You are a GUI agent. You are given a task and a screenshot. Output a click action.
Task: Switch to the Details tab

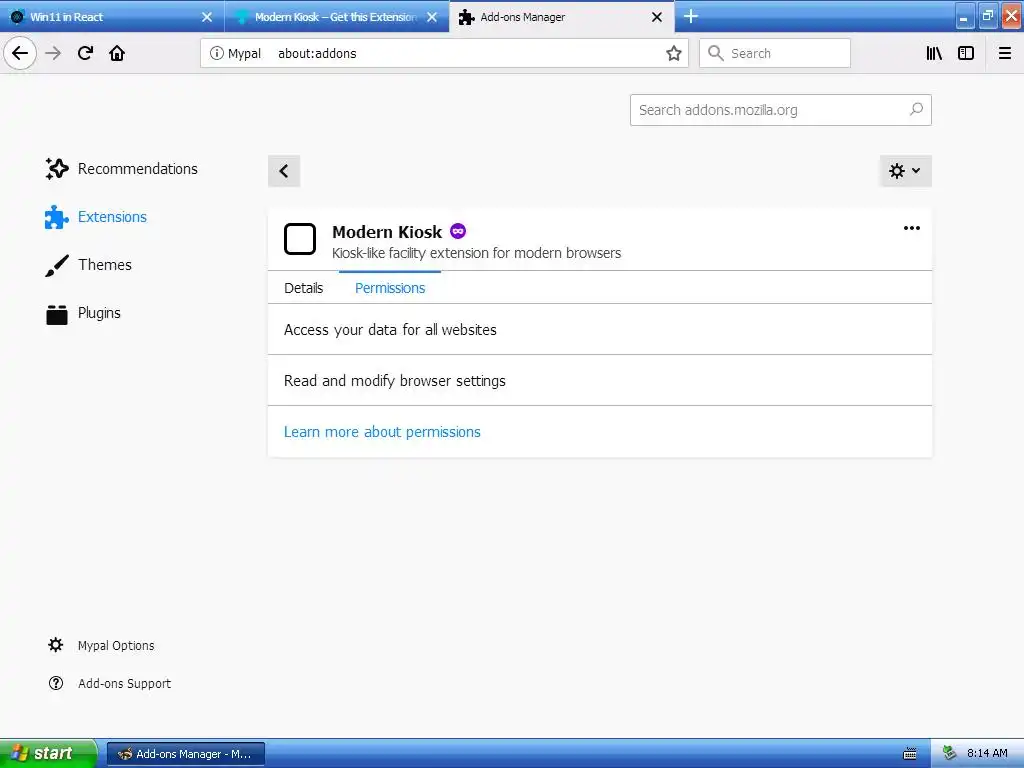(303, 288)
